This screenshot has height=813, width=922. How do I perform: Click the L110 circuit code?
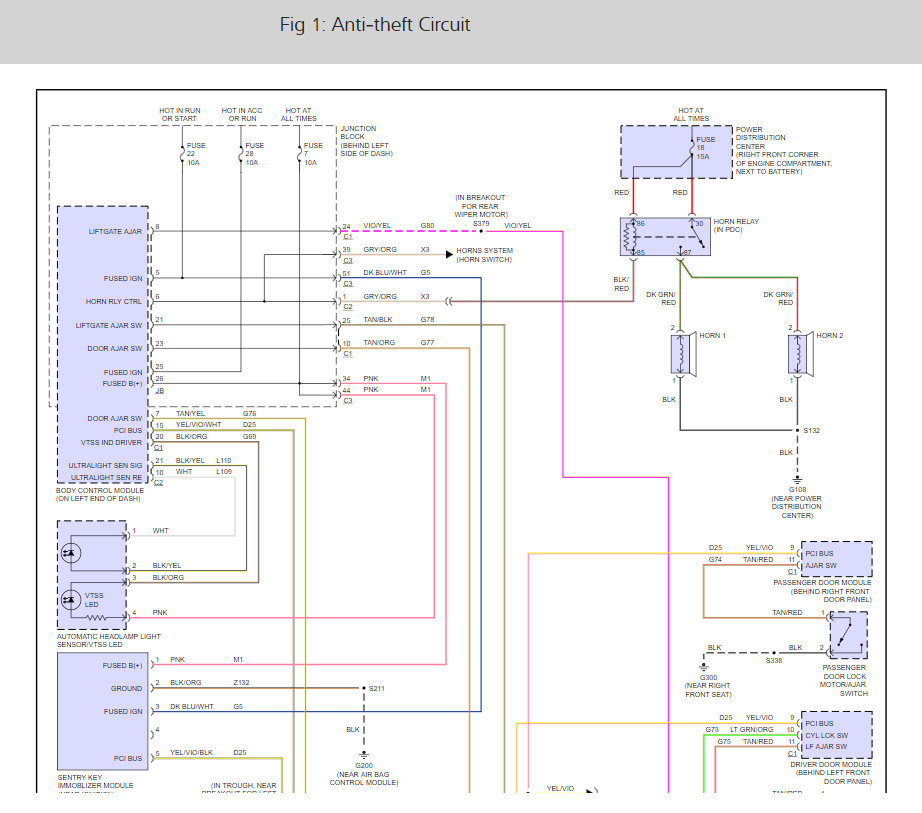pos(223,460)
